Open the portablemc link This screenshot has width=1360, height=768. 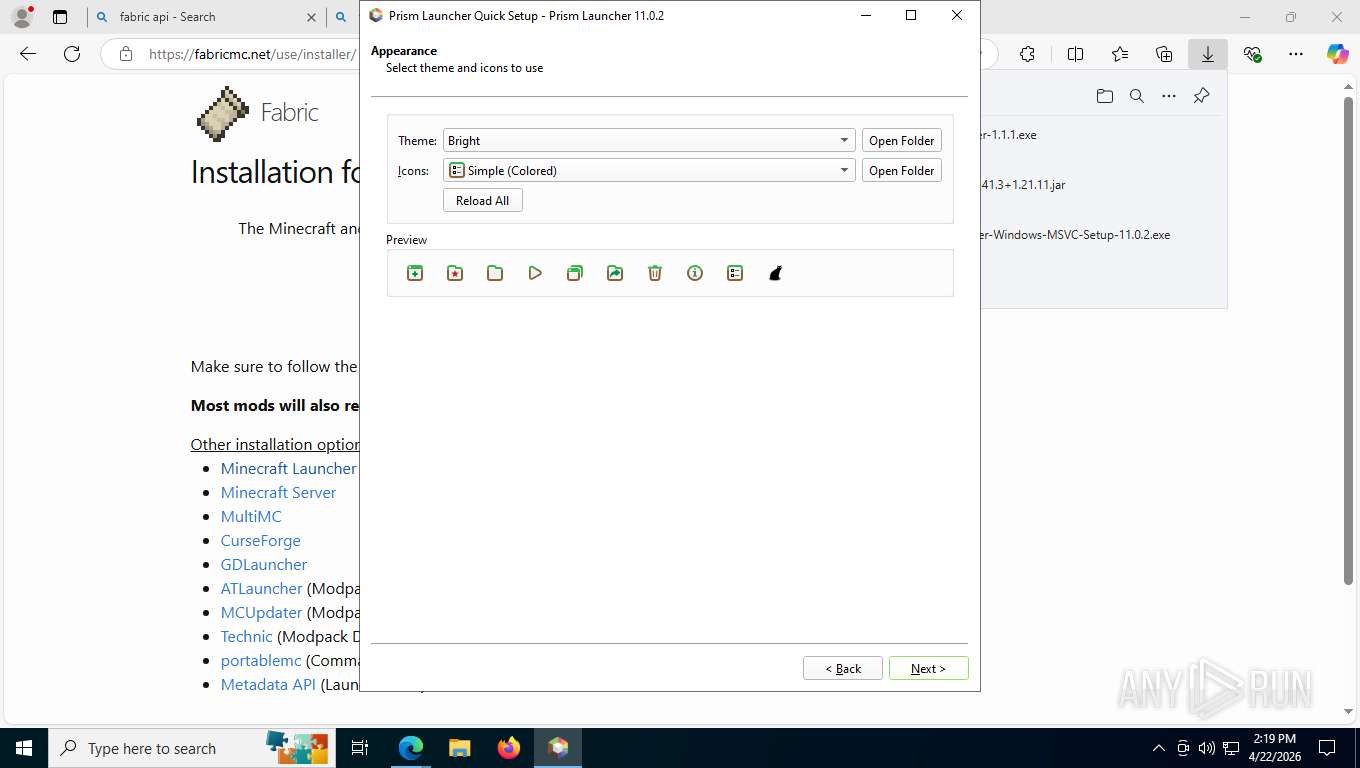pyautogui.click(x=261, y=660)
